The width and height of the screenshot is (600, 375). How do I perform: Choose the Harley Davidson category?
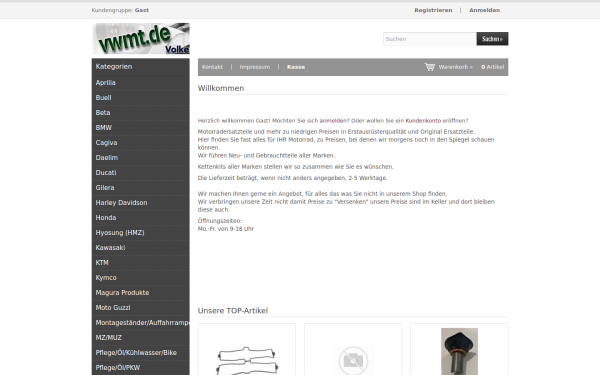[140, 202]
